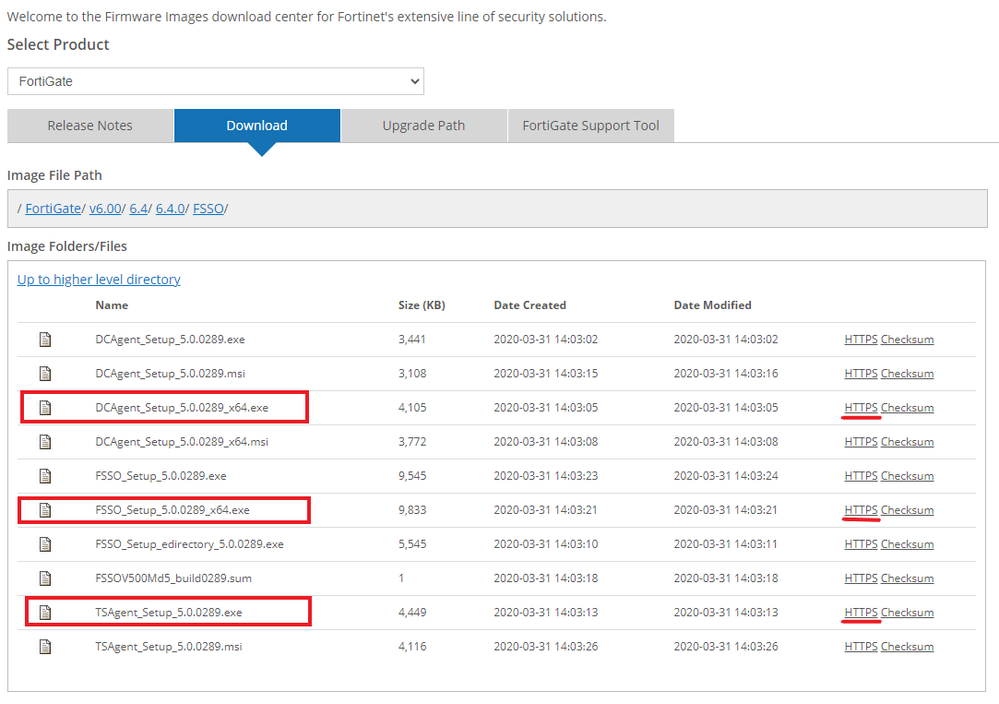Download DCAgent_Setup_5.0.0289_x64.exe via HTTPS
The height and width of the screenshot is (704, 999).
pyautogui.click(x=861, y=408)
